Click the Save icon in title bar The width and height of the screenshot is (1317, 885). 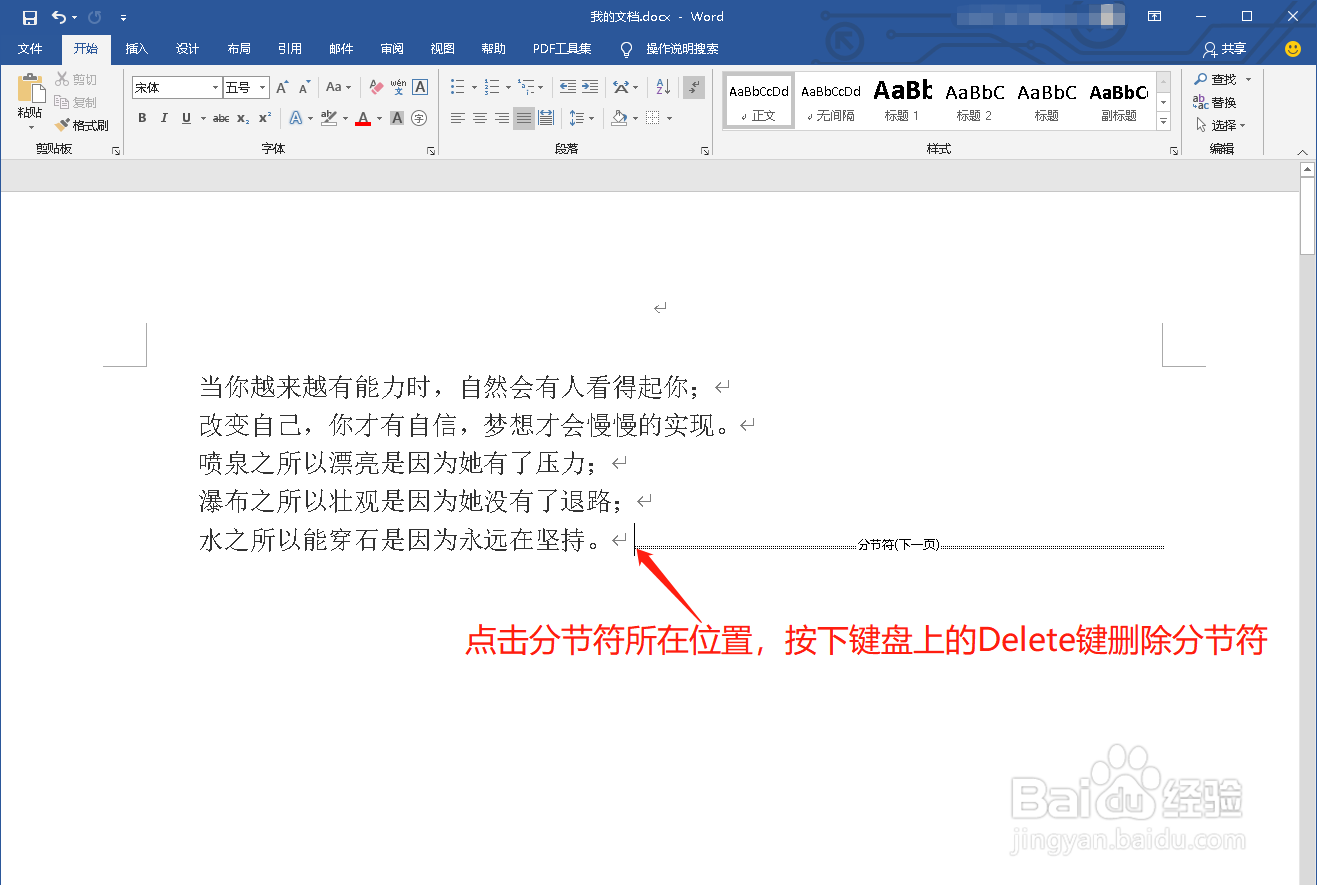tap(29, 17)
